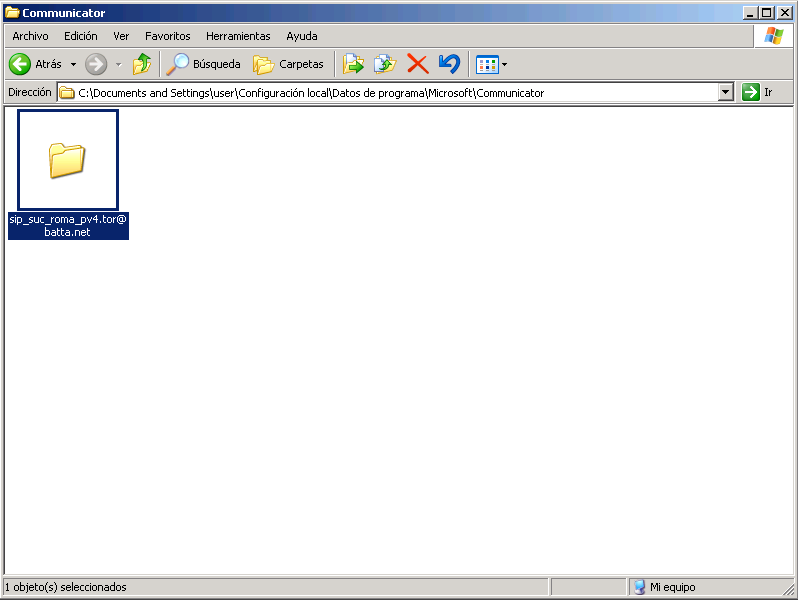Click '1 objeto(s) seleccionados' status text

point(66,587)
